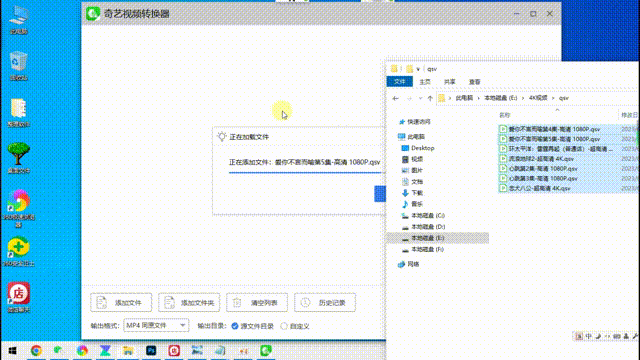Open the yellow folder desktop icon

tap(18, 113)
